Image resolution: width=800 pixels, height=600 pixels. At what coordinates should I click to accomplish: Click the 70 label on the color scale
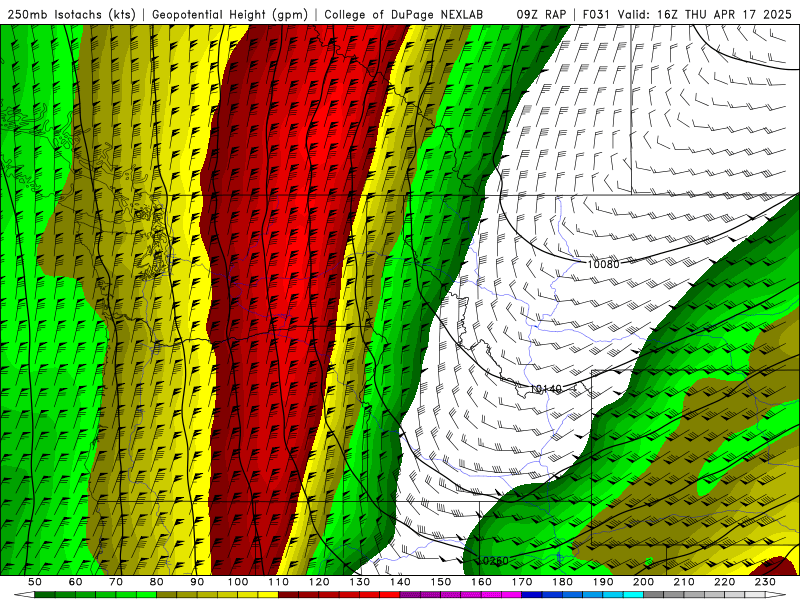[x=116, y=582]
